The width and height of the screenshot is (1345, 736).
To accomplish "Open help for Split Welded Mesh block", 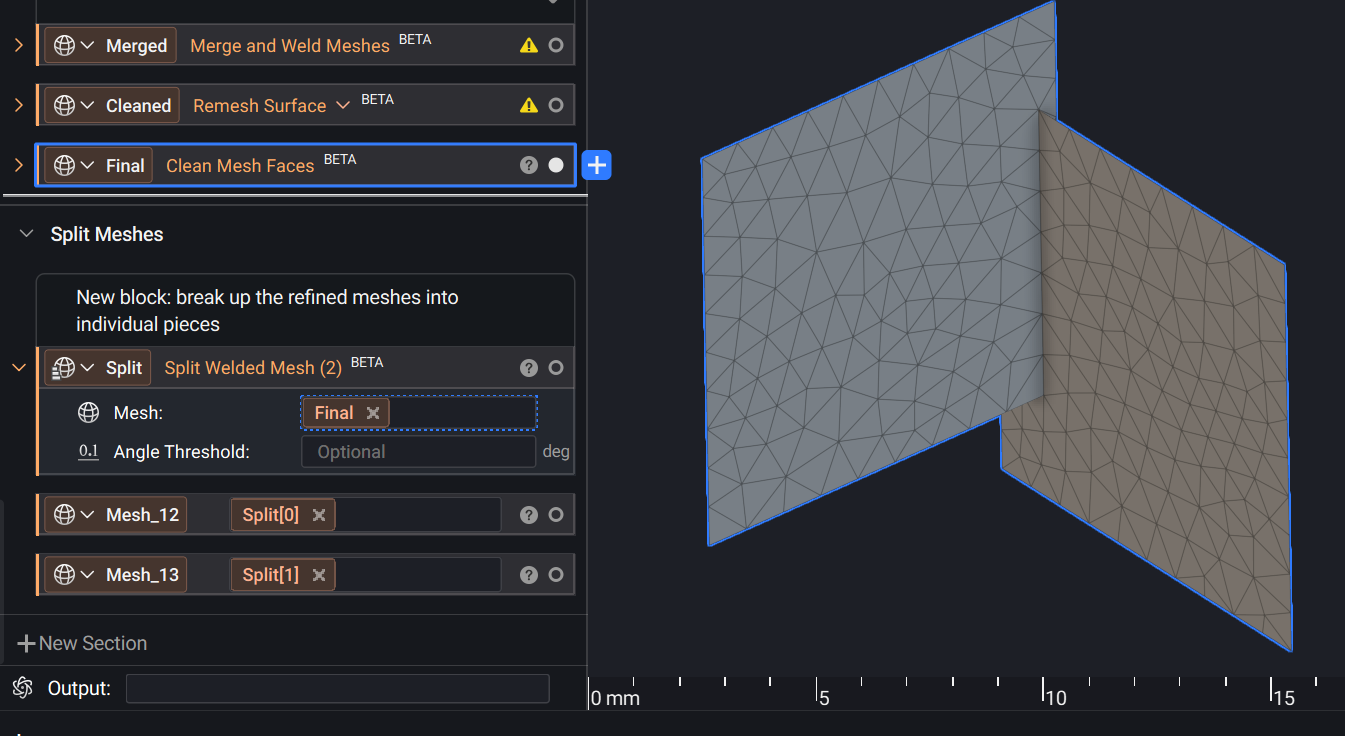I will 529,368.
